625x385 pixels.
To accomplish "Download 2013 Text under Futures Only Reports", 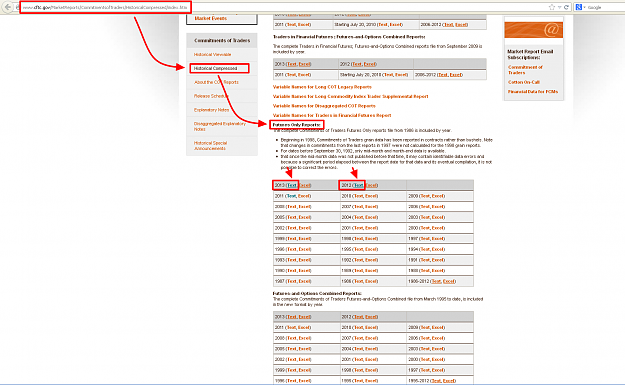I will 291,185.
